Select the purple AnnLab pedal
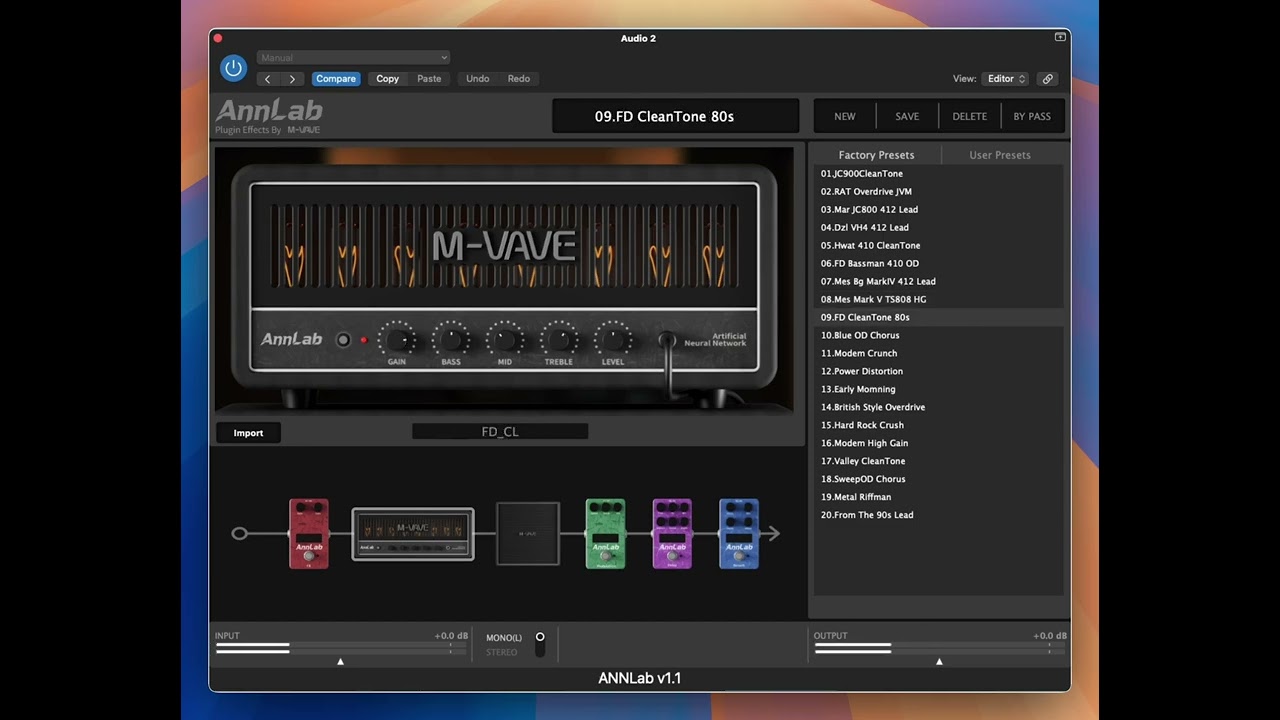Viewport: 1280px width, 720px height. click(x=672, y=534)
